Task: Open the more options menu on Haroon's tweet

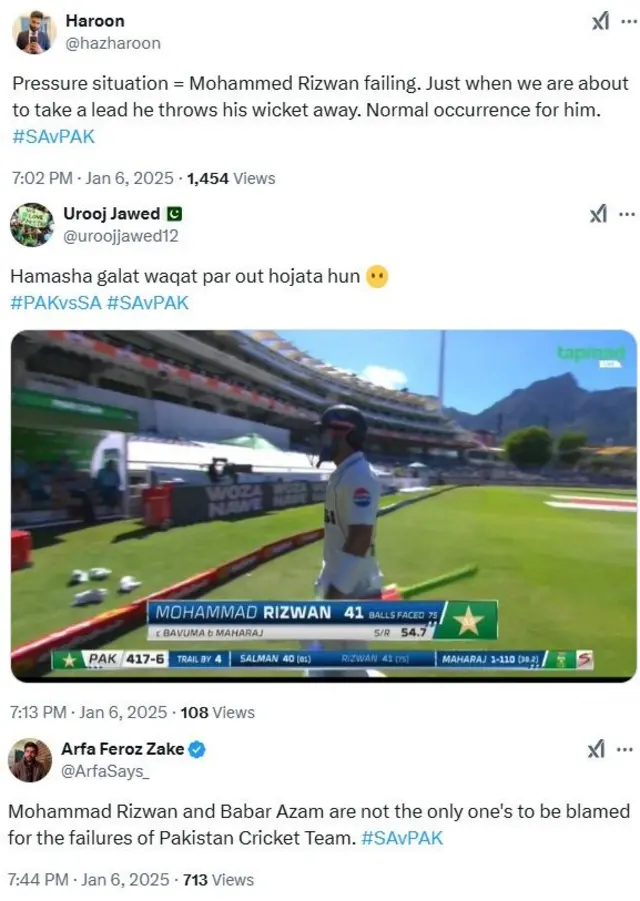Action: tap(626, 21)
